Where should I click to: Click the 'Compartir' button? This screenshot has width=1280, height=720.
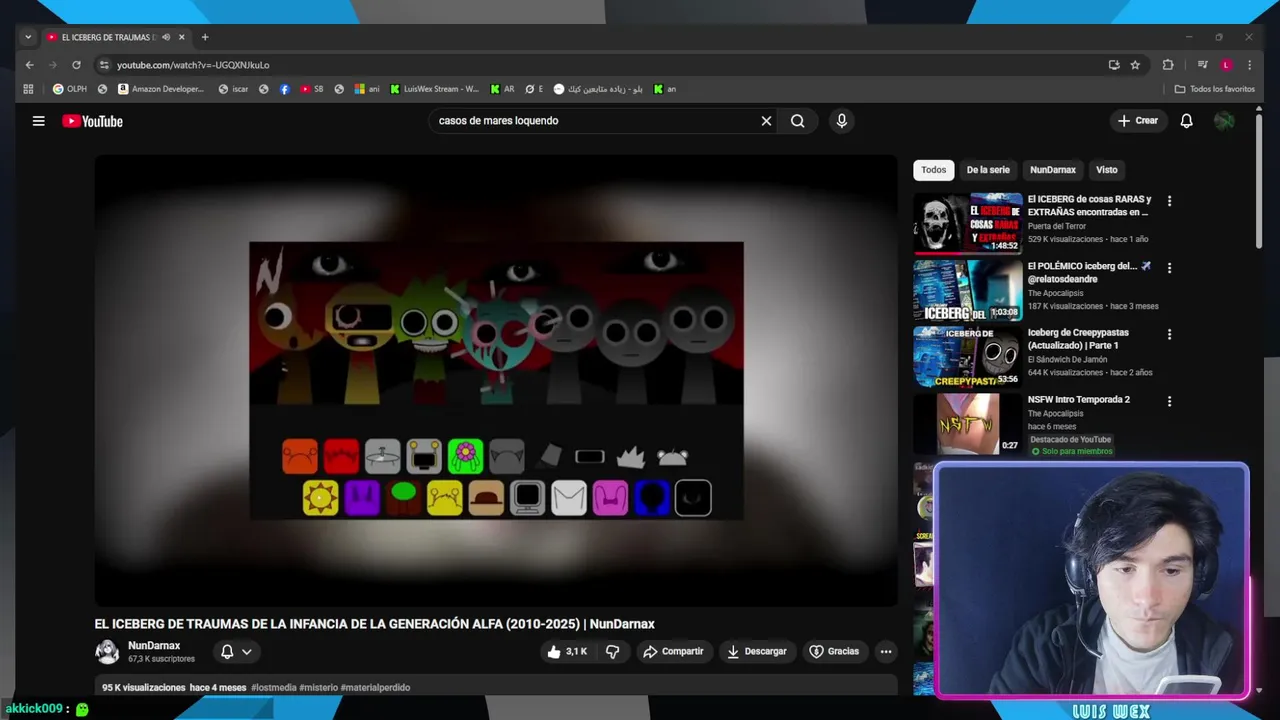click(673, 651)
